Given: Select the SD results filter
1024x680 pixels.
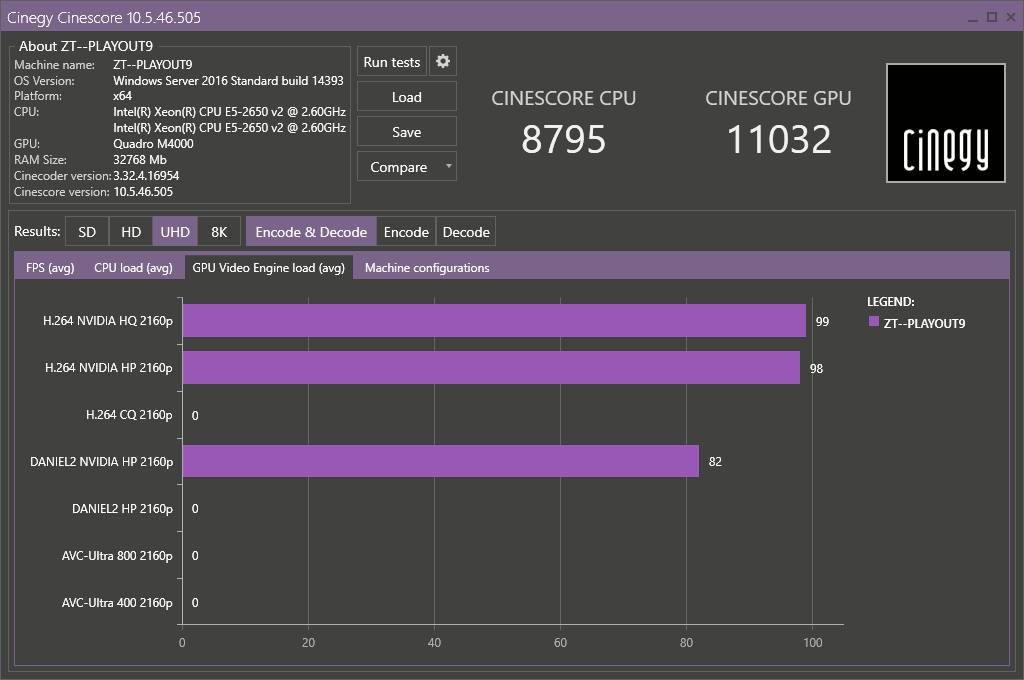Looking at the screenshot, I should (x=87, y=232).
